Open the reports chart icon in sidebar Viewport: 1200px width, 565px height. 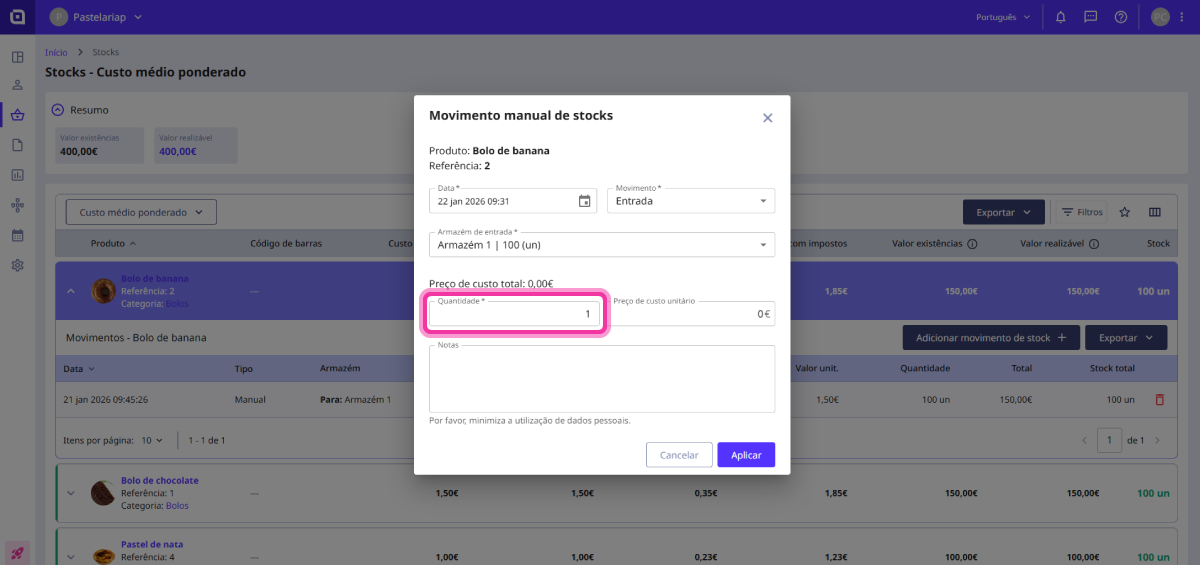click(x=17, y=175)
